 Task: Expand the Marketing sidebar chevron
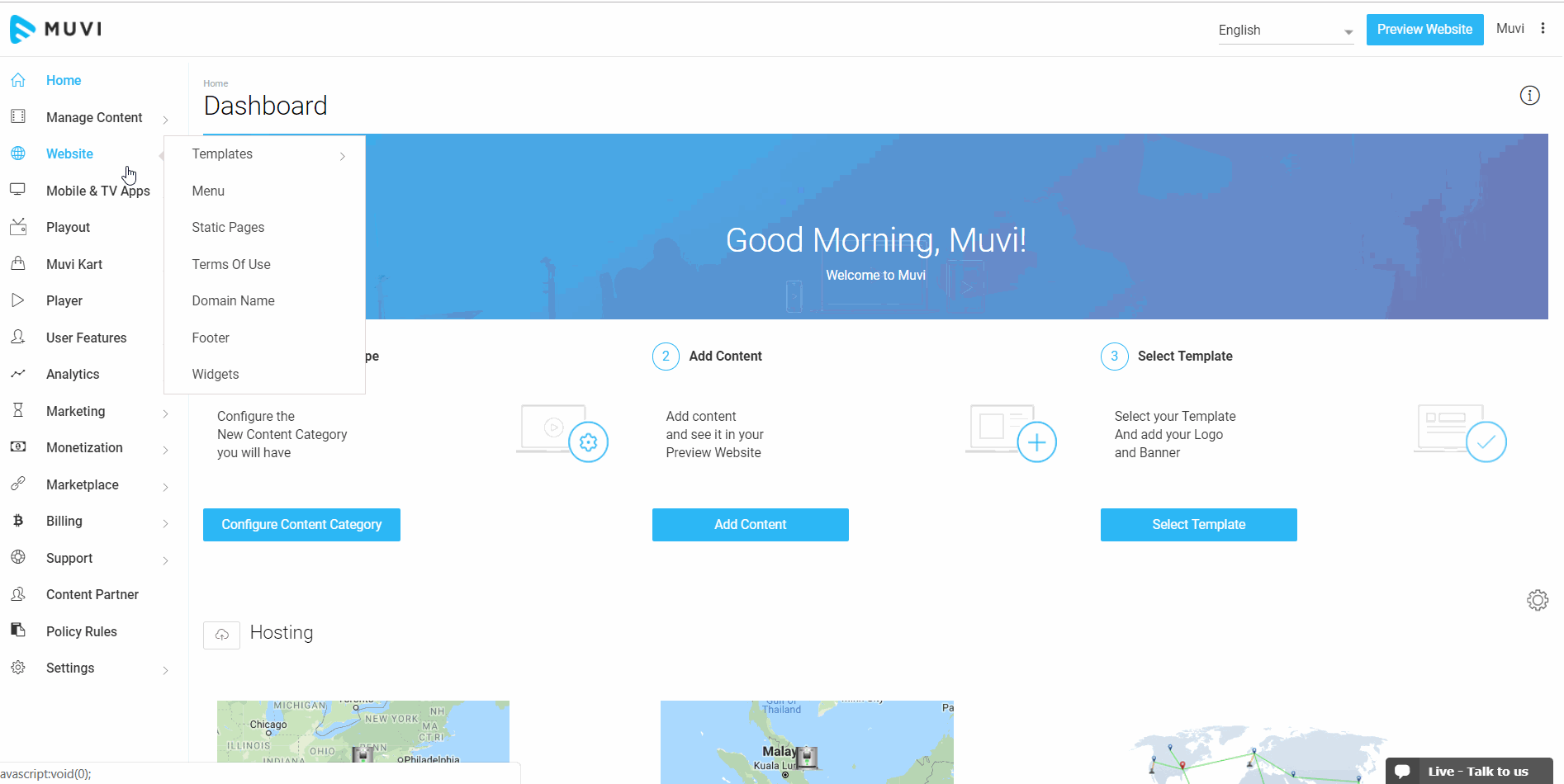click(x=165, y=413)
